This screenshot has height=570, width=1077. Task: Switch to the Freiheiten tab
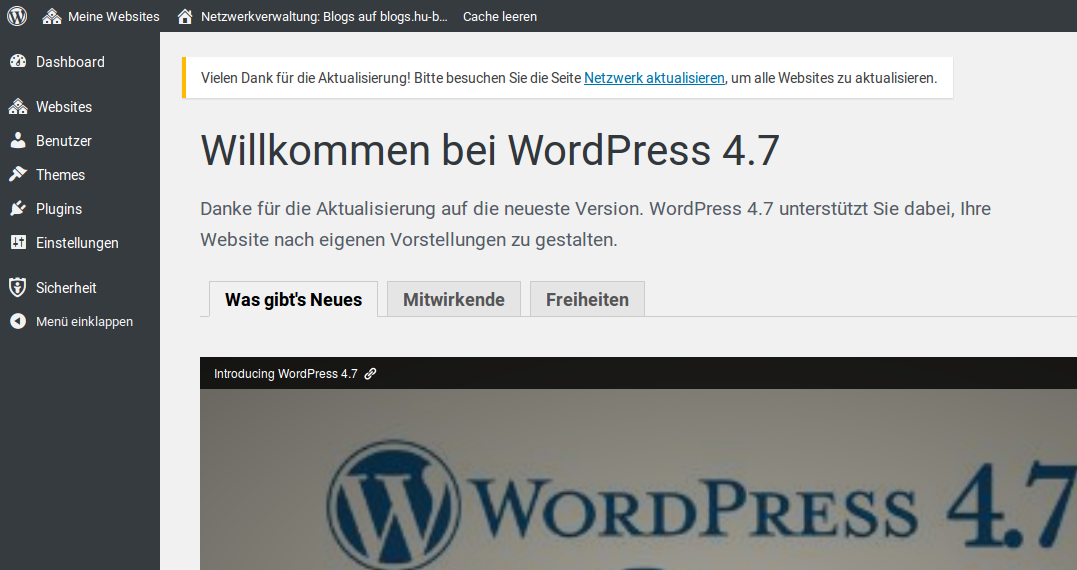tap(587, 299)
